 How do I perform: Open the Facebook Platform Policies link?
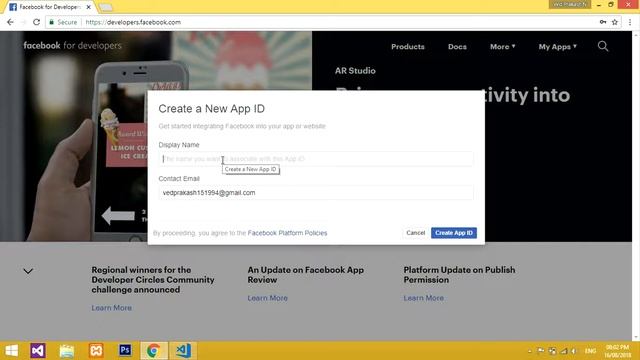[x=287, y=233]
